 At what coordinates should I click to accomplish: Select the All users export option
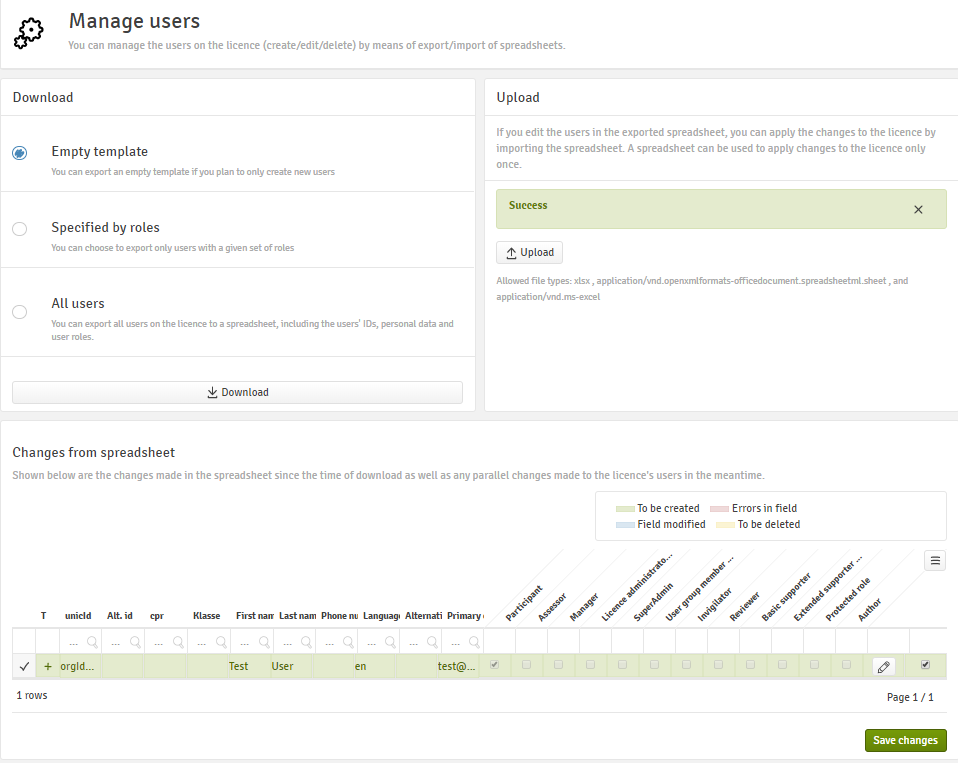20,312
